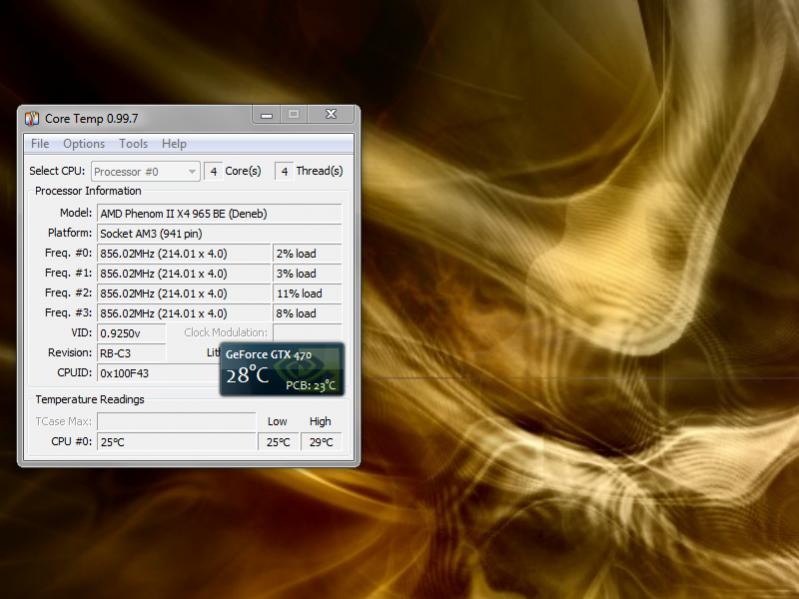Click the Temperature Readings group label

90,399
